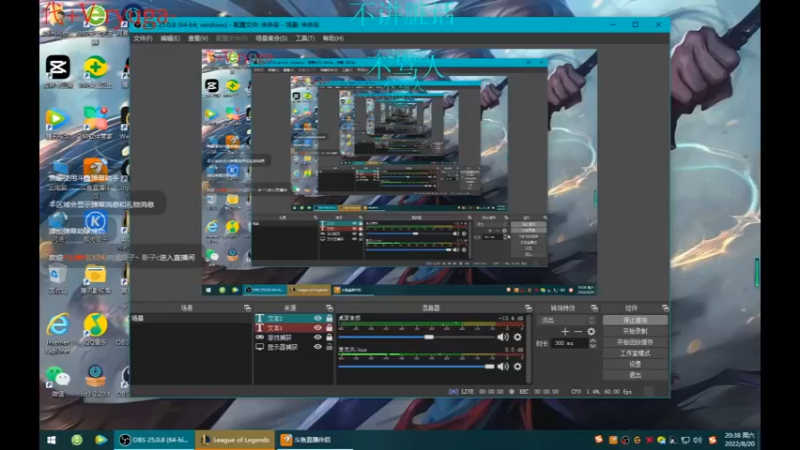Open the 文件(F) menu in OBS
Image resolution: width=800 pixels, height=450 pixels.
pyautogui.click(x=143, y=38)
